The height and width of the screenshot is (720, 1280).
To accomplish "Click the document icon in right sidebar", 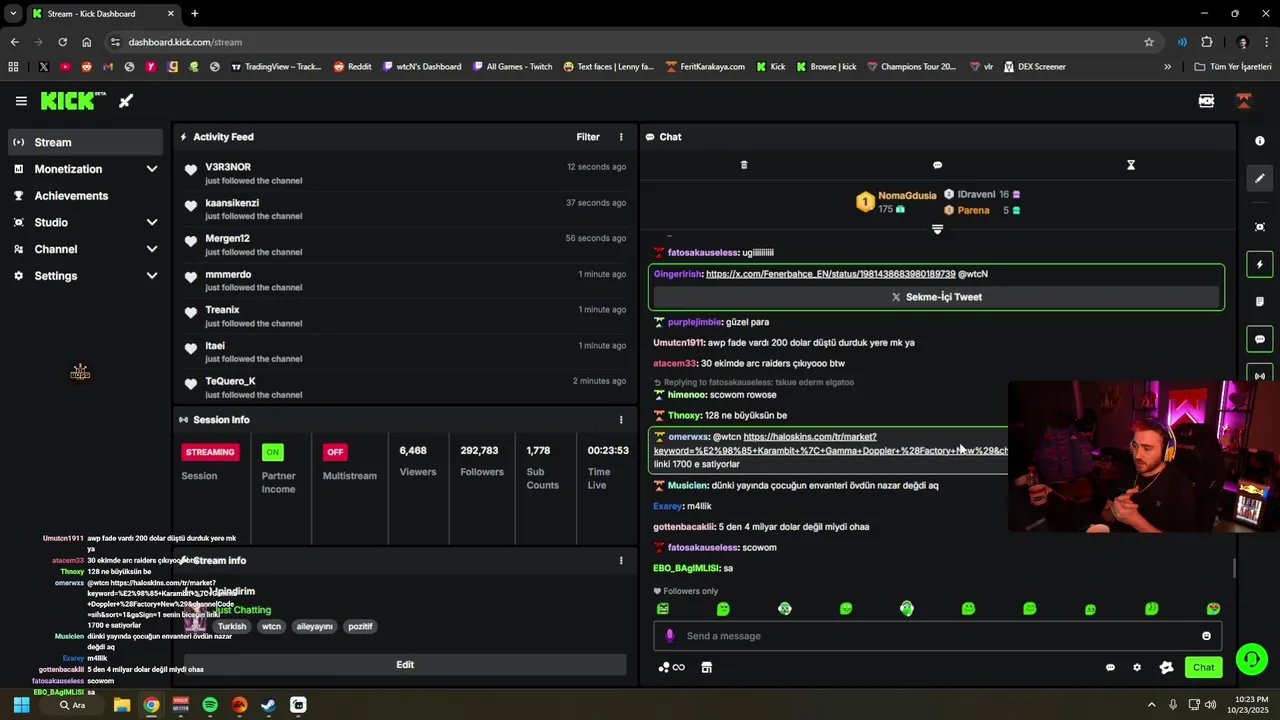I will [x=1260, y=302].
